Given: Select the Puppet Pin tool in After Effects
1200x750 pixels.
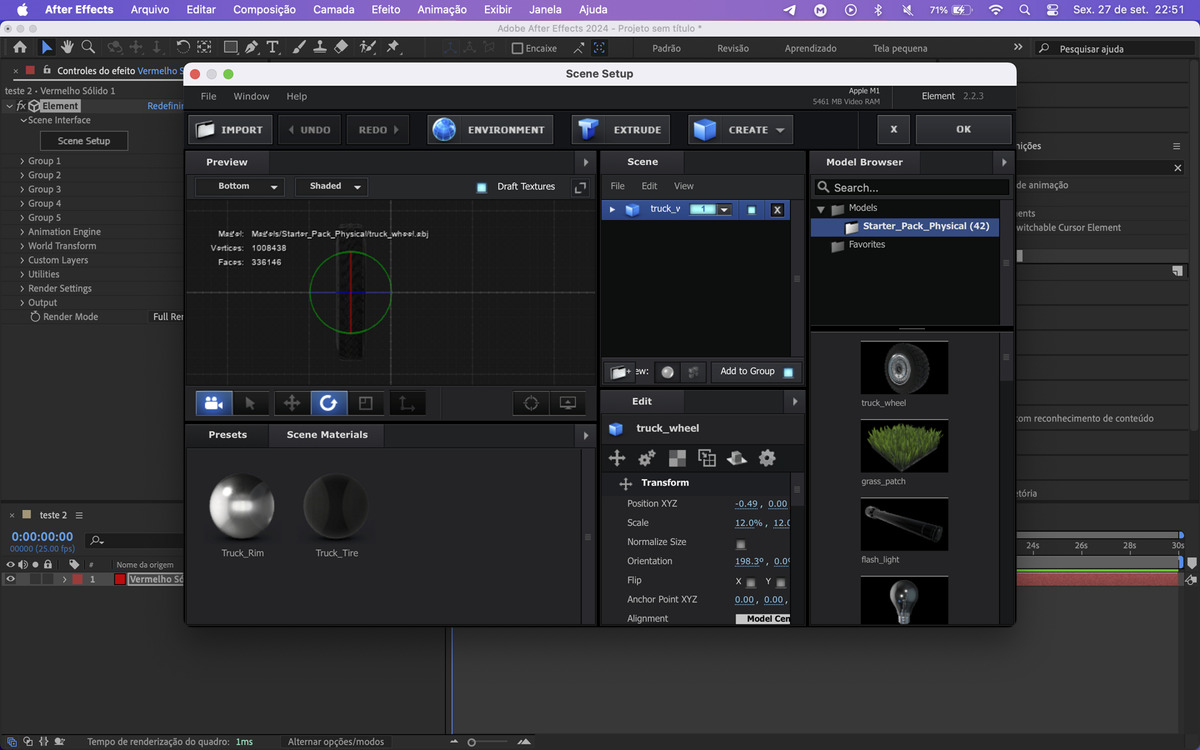Looking at the screenshot, I should tap(392, 47).
